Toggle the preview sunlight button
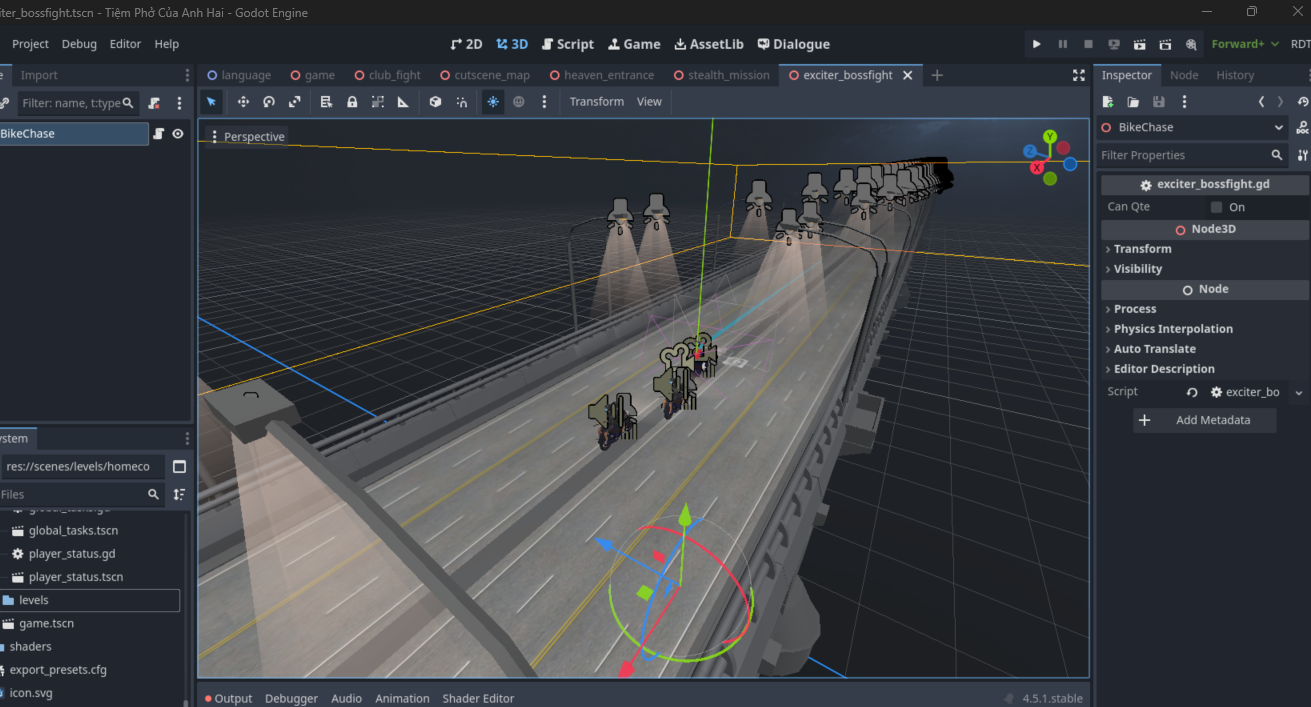The height and width of the screenshot is (707, 1311). [493, 102]
